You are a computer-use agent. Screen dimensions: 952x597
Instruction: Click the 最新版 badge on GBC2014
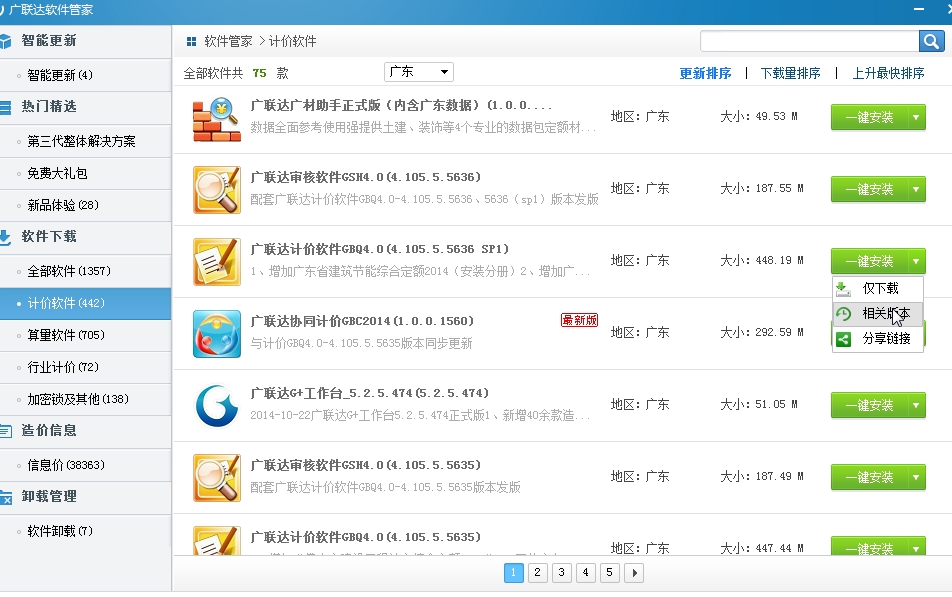coord(579,320)
